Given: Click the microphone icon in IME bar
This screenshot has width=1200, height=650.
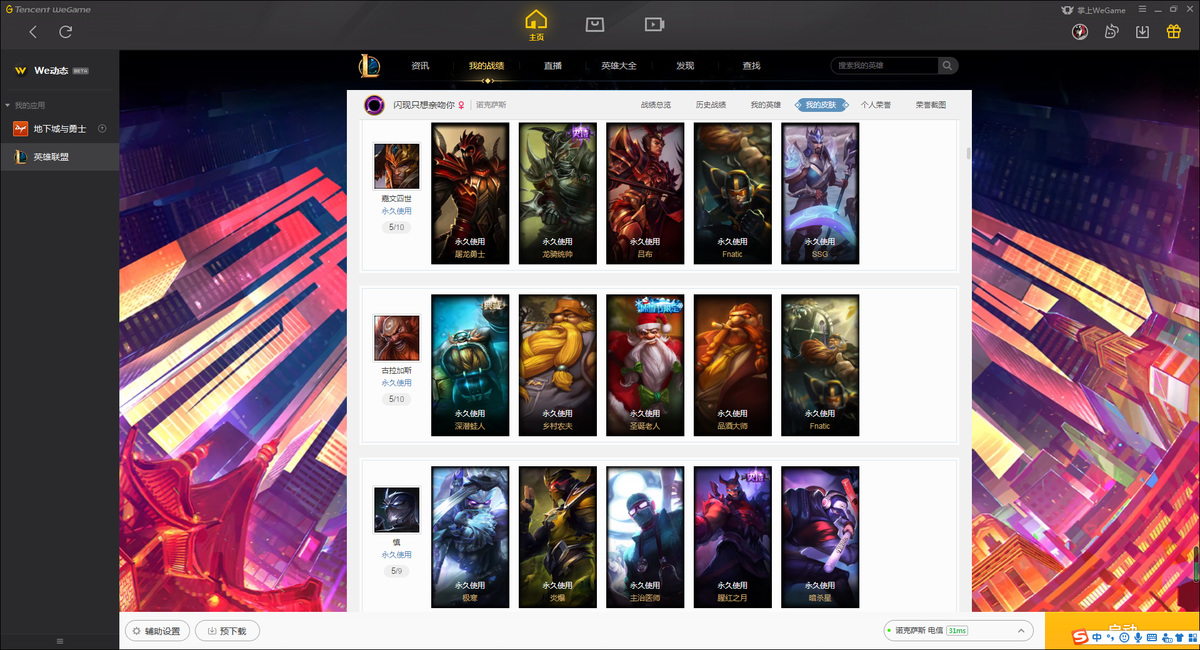Looking at the screenshot, I should [x=1138, y=637].
